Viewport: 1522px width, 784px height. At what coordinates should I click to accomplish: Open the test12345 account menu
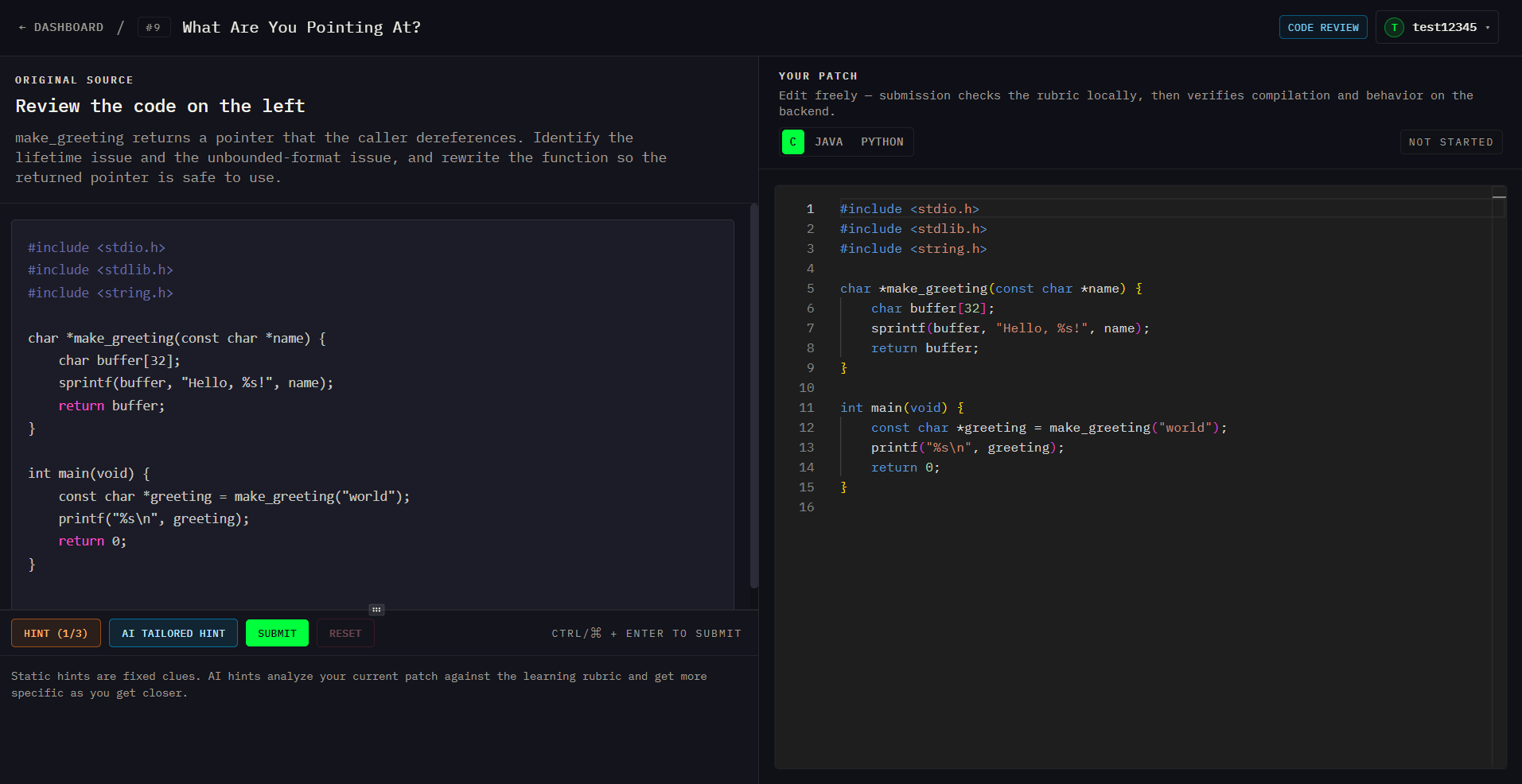[x=1437, y=28]
